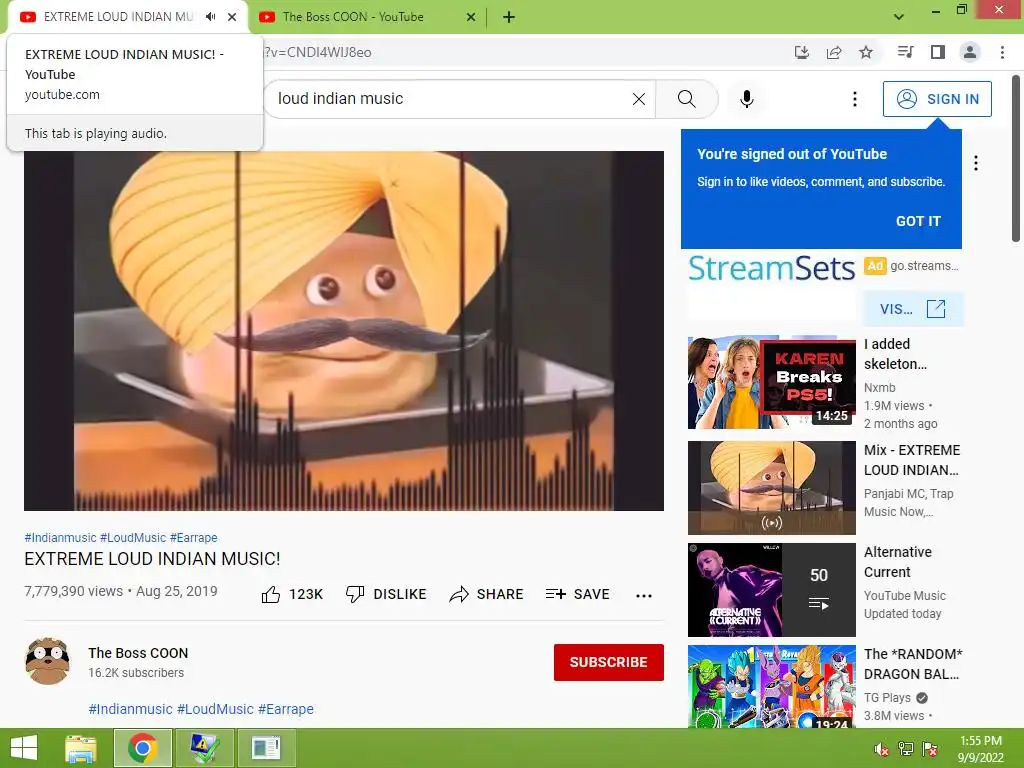Bookmark this page with star icon
Viewport: 1024px width, 768px height.
(x=866, y=52)
